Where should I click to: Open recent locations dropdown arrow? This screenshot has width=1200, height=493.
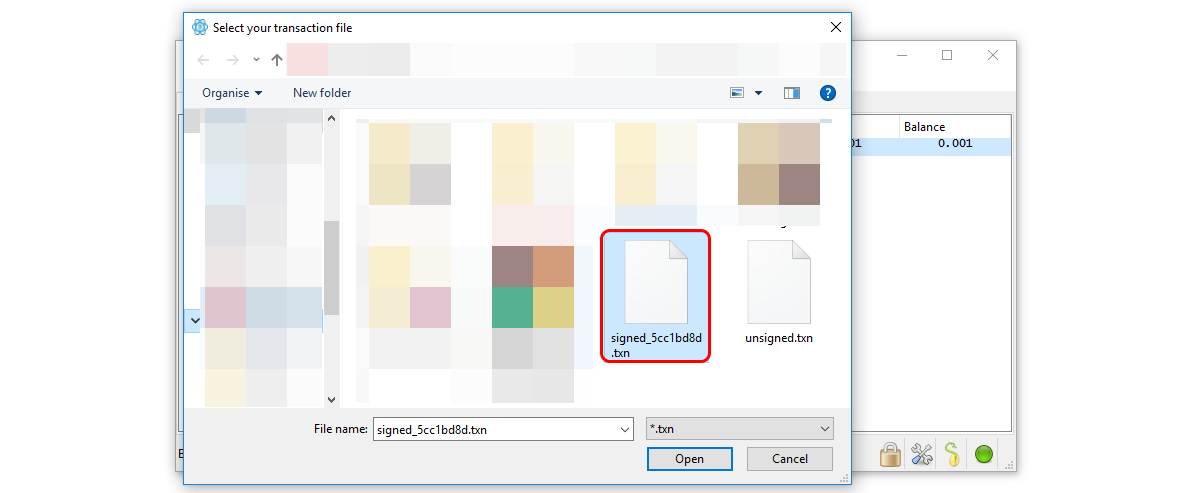click(x=256, y=60)
